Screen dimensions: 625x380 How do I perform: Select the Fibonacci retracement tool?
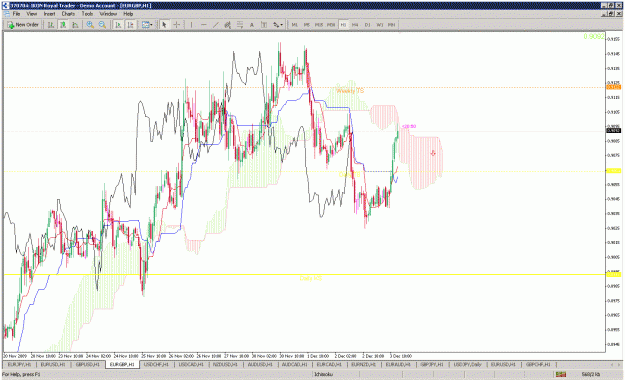tap(240, 25)
